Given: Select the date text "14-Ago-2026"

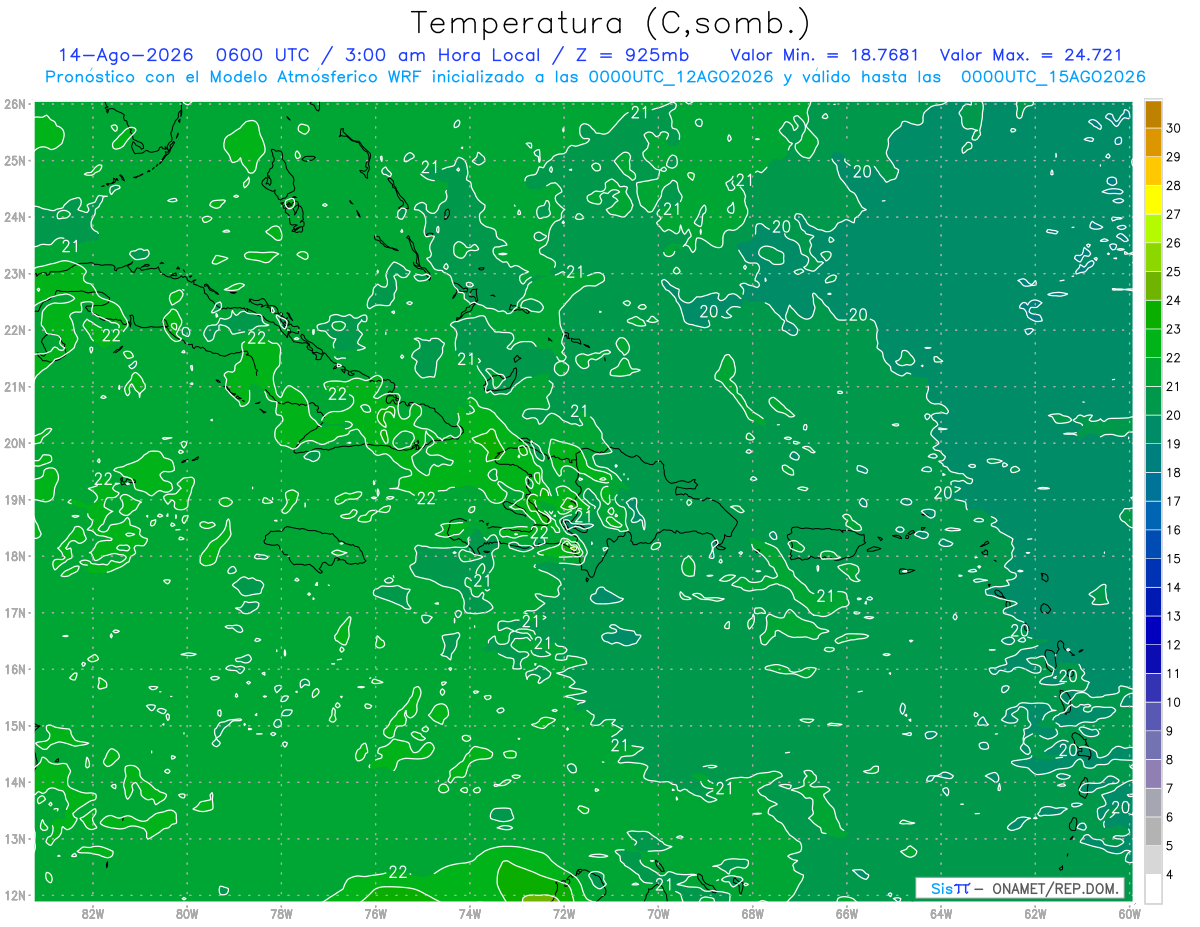Looking at the screenshot, I should point(126,55).
